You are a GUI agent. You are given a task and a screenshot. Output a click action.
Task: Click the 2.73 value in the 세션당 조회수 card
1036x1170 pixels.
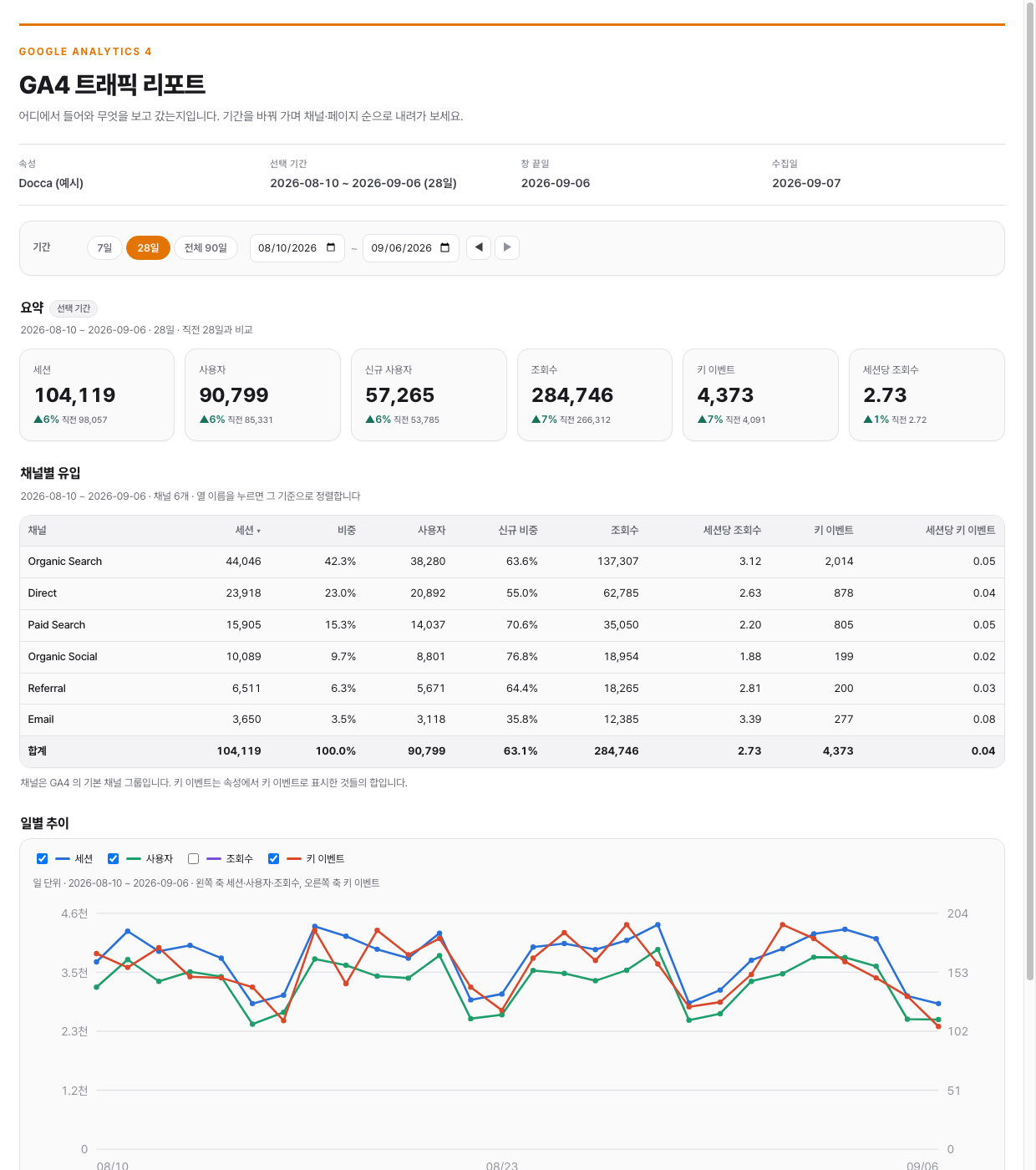click(x=885, y=395)
